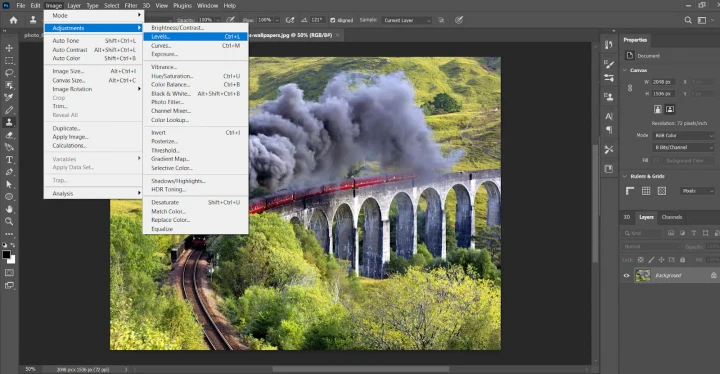Choose Canvas Size from Image menu
This screenshot has height=374, width=720.
point(94,80)
